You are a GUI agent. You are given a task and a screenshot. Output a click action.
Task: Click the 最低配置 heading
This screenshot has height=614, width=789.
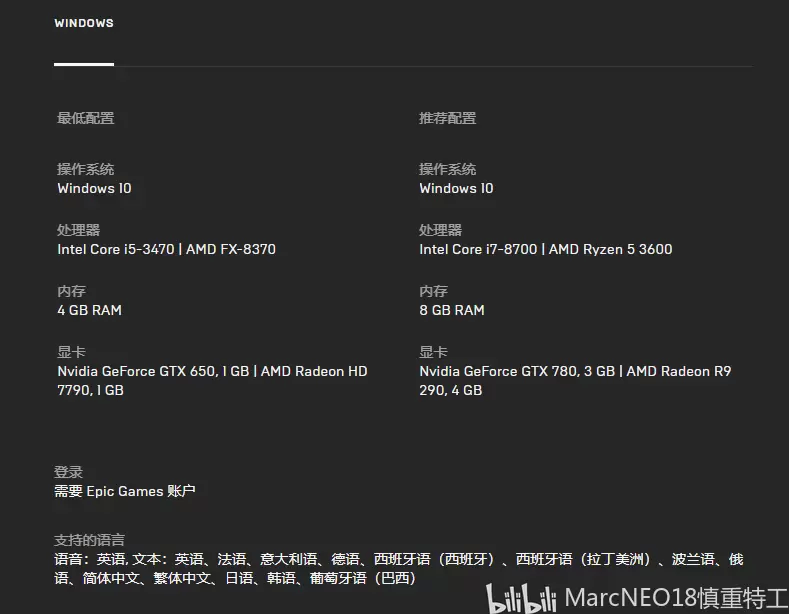coord(86,118)
